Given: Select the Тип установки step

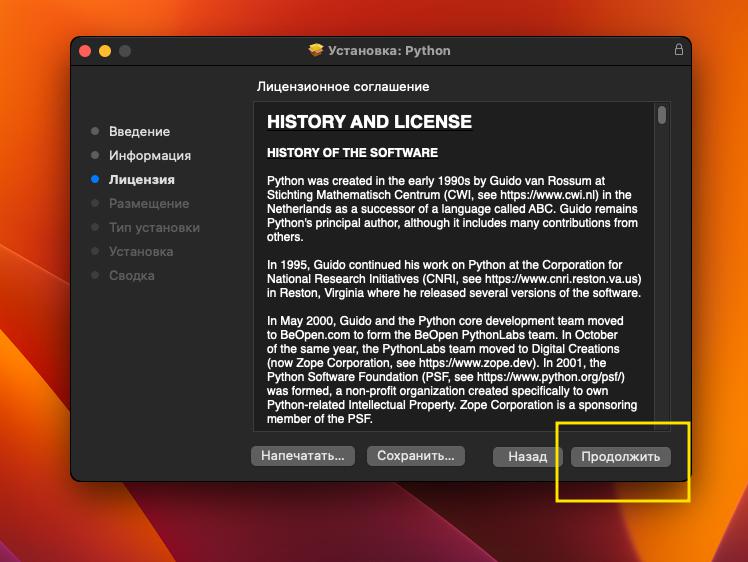Looking at the screenshot, I should [154, 228].
